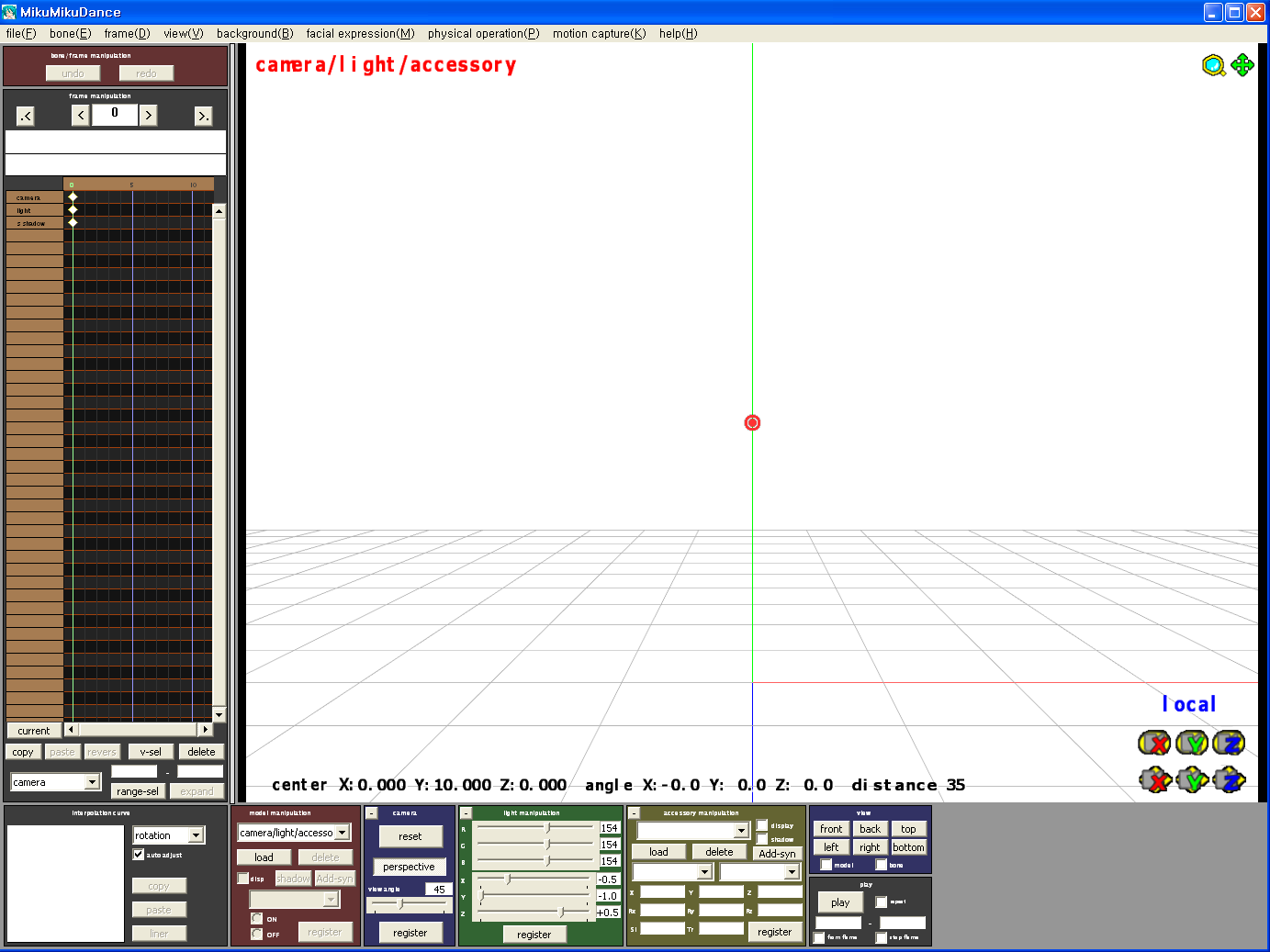1270x952 pixels.
Task: Click the accessory X position input field
Action: [663, 891]
